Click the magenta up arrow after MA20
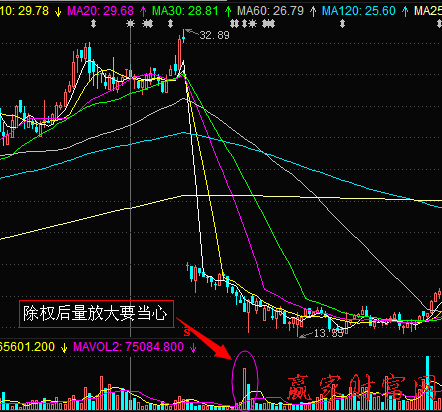The height and width of the screenshot is (412, 442). click(143, 12)
